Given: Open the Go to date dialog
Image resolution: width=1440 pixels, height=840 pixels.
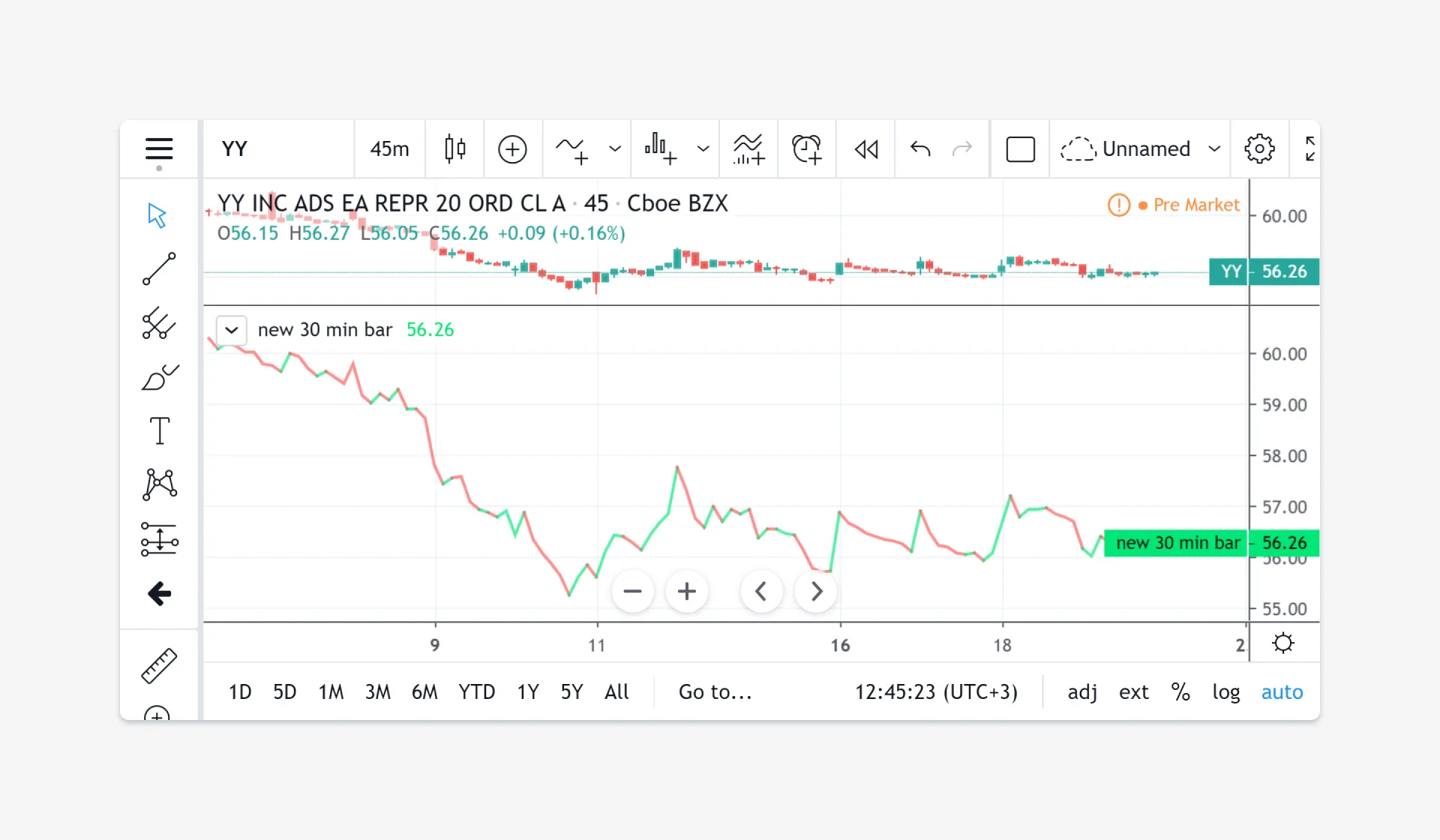Looking at the screenshot, I should (715, 691).
